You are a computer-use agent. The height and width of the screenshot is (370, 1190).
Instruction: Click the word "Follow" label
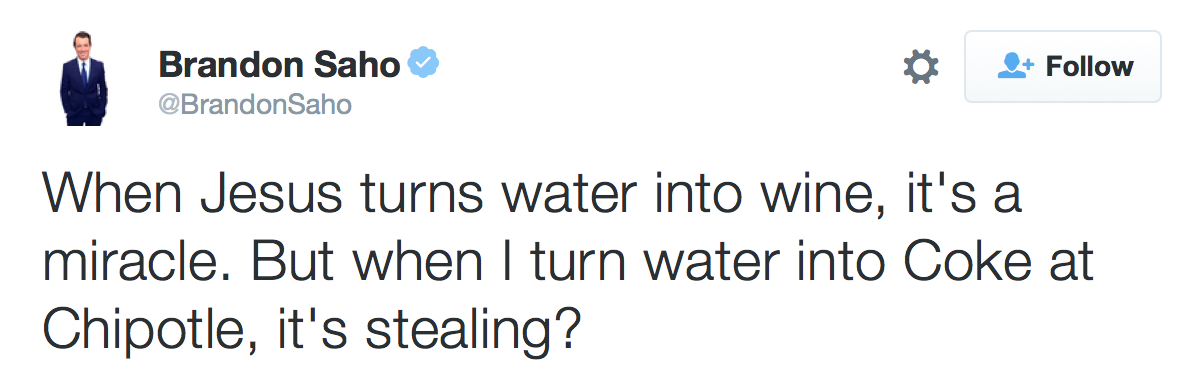coord(1090,67)
